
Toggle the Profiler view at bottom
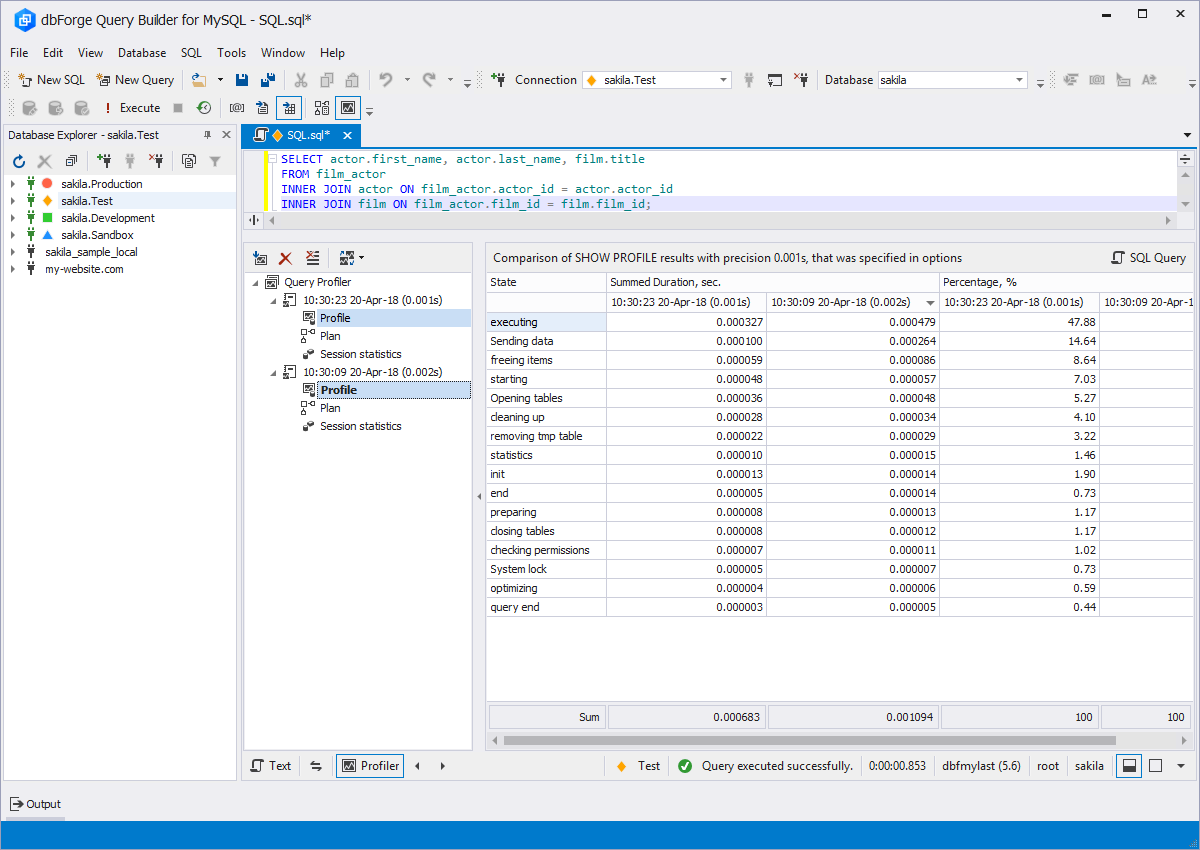370,766
